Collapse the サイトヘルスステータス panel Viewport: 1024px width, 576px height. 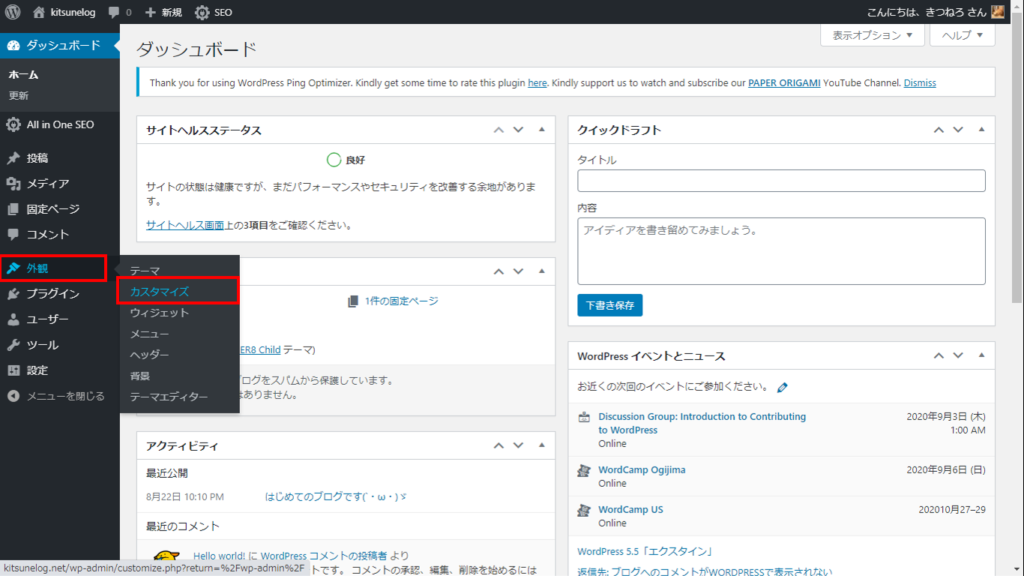(541, 130)
